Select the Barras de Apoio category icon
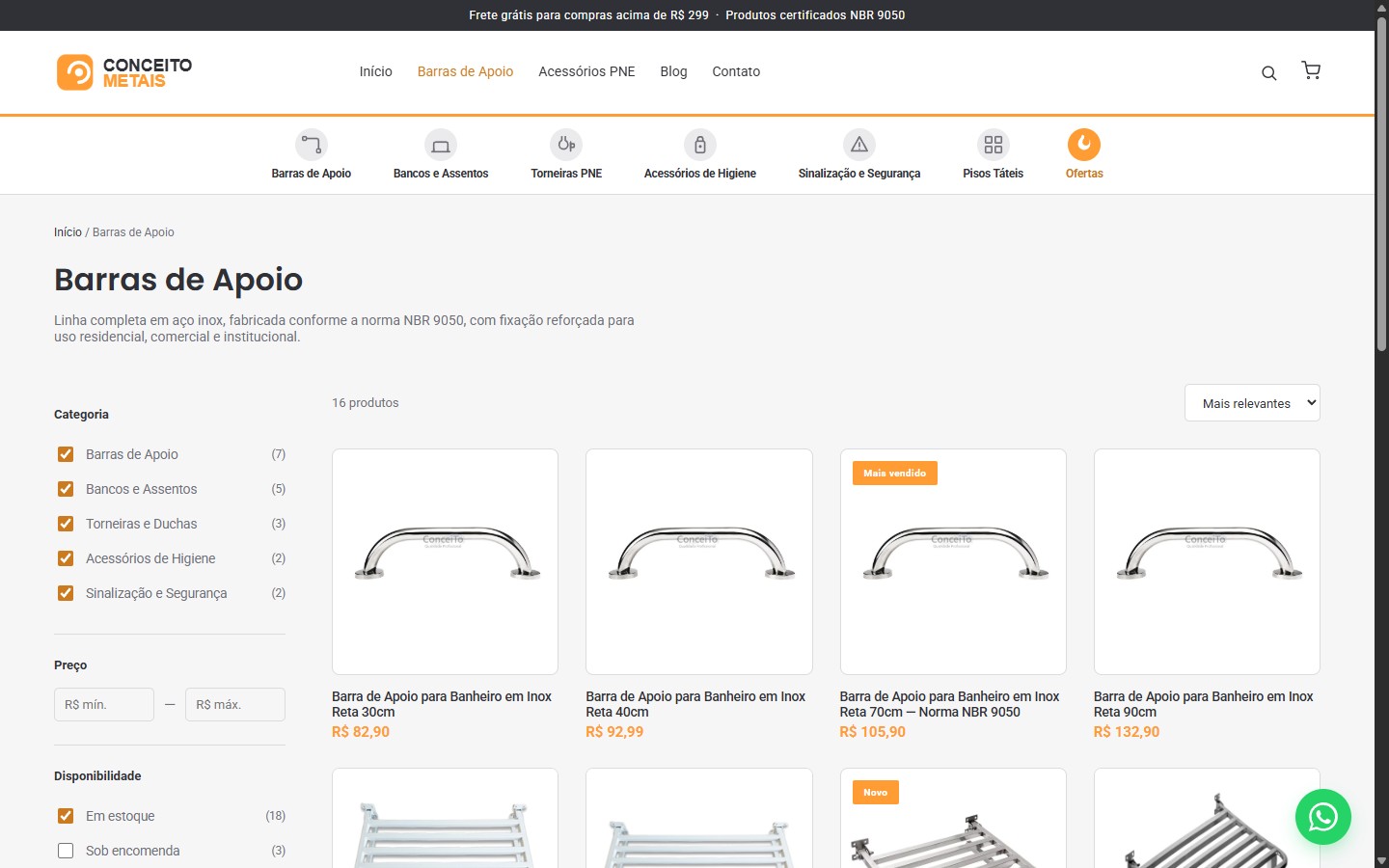Viewport: 1389px width, 868px height. [311, 145]
